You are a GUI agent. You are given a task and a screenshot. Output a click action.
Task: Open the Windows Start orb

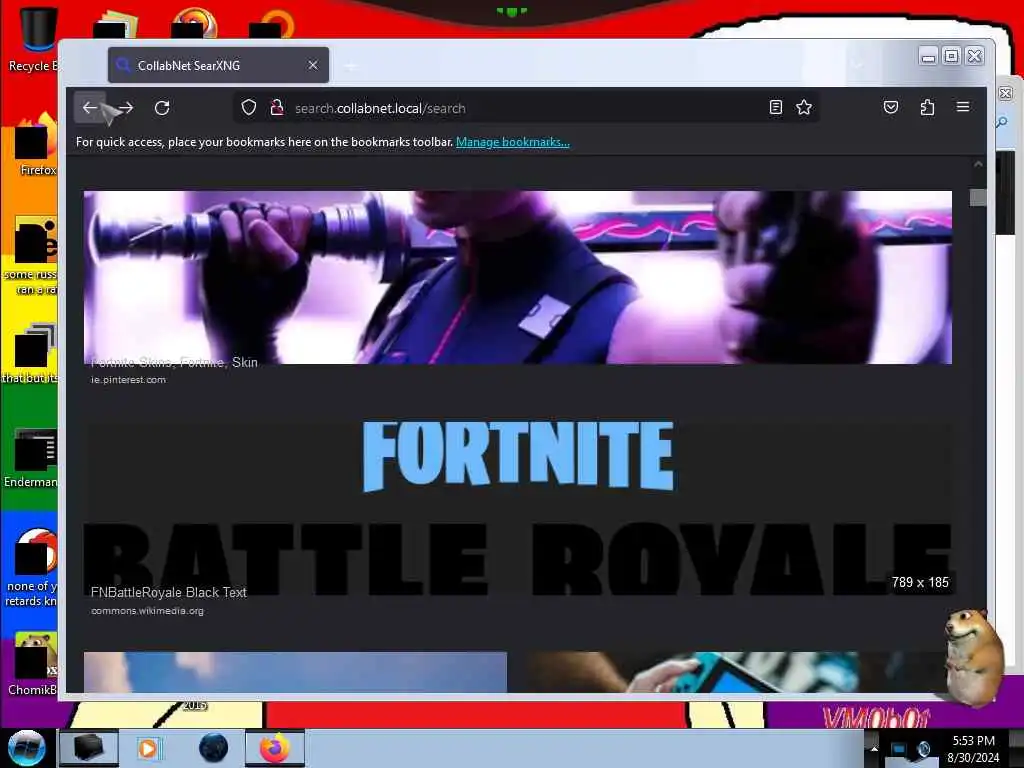point(26,747)
